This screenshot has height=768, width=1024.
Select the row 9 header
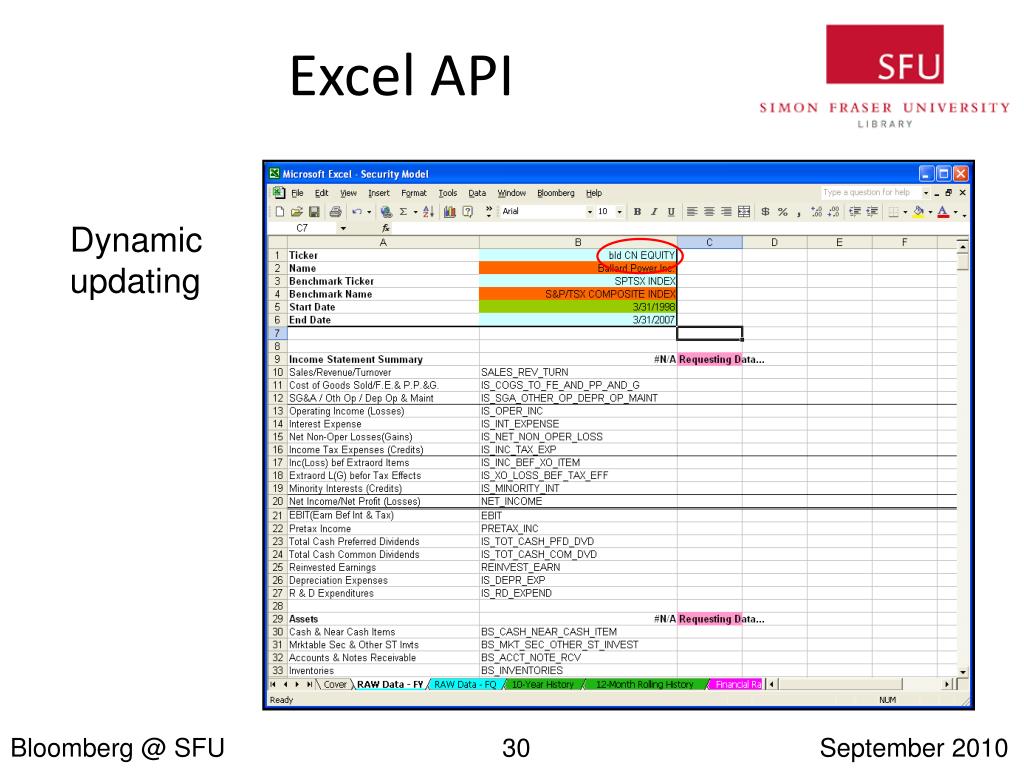pos(277,359)
